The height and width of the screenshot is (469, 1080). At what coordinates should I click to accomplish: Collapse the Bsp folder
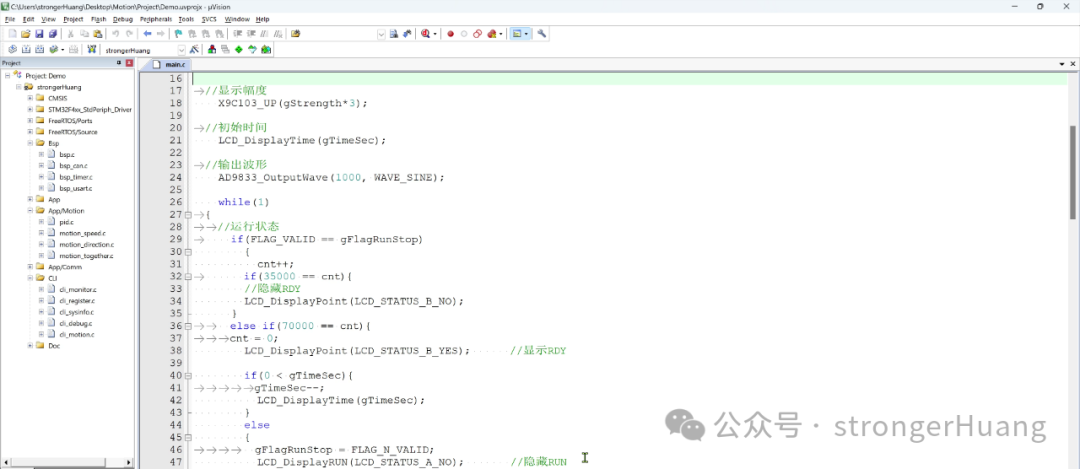coord(30,143)
